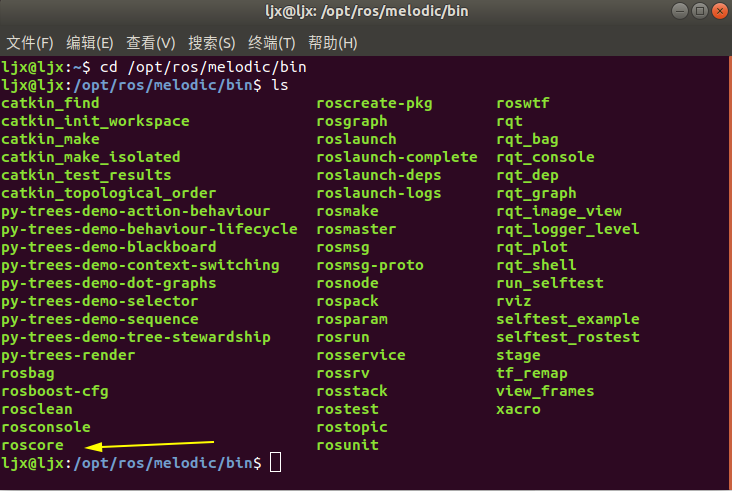This screenshot has width=732, height=491.
Task: Click the selftest_example entry
Action: tap(568, 319)
